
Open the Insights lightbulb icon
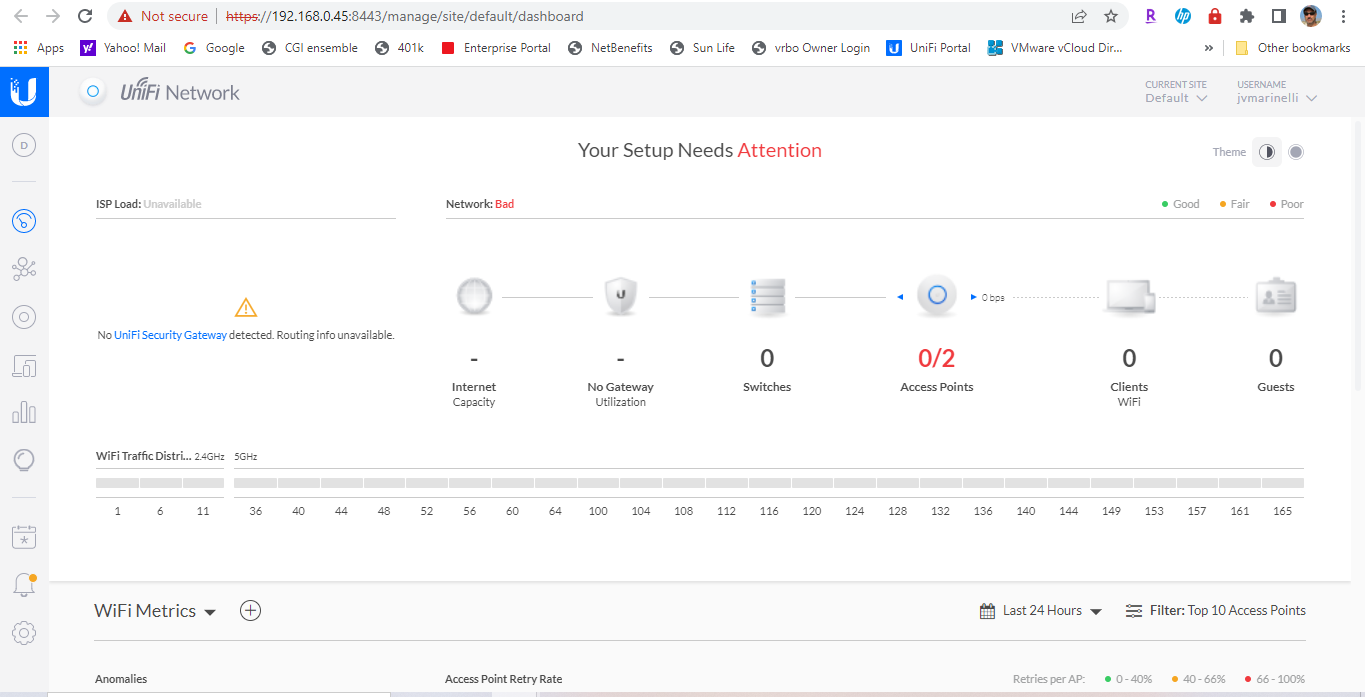coord(24,460)
